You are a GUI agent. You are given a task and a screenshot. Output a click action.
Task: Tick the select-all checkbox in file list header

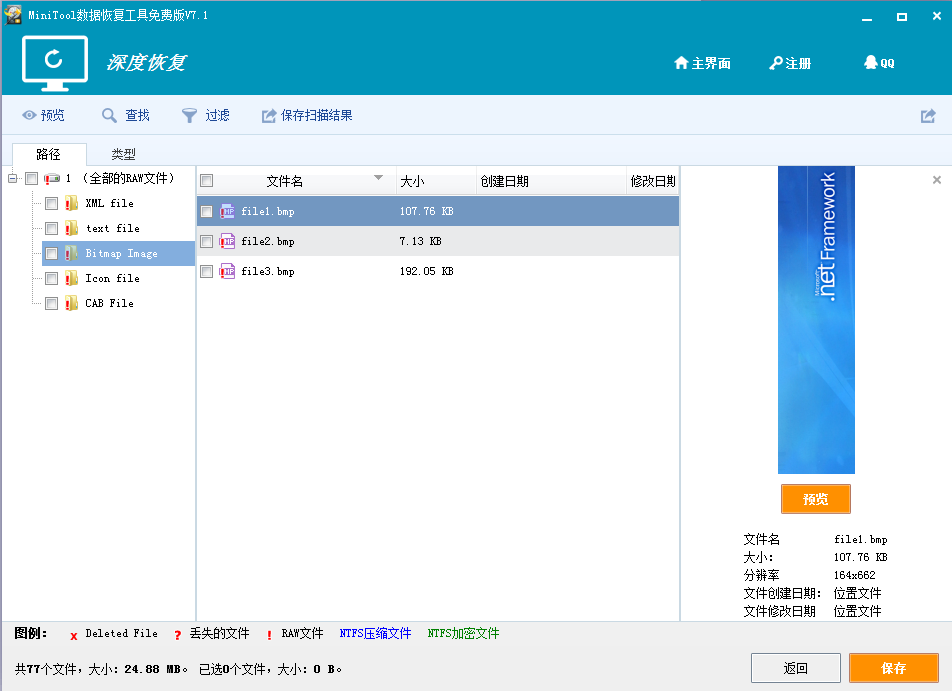(x=206, y=180)
